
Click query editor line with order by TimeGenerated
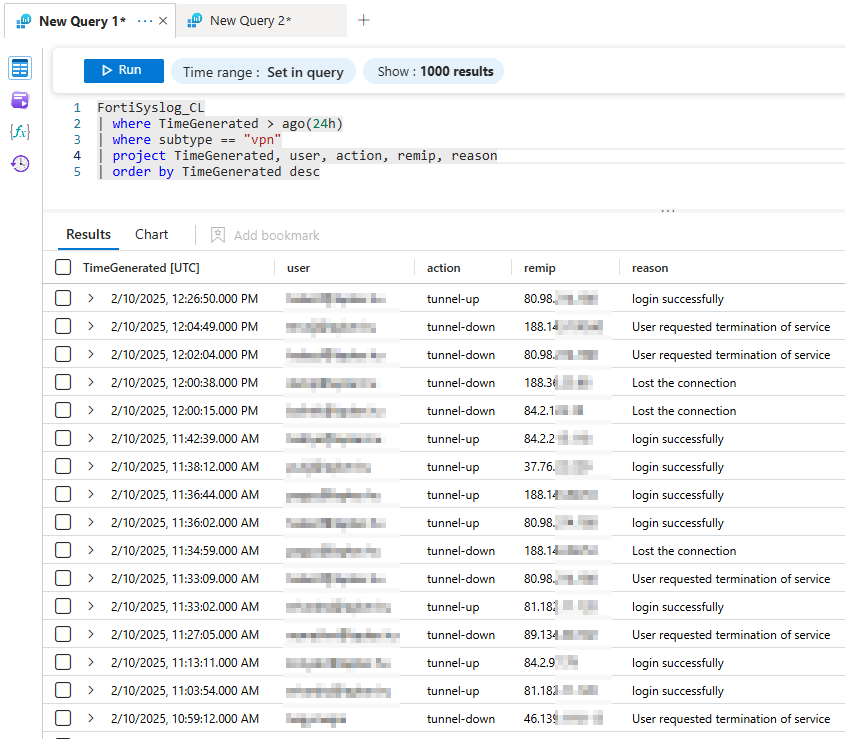216,171
